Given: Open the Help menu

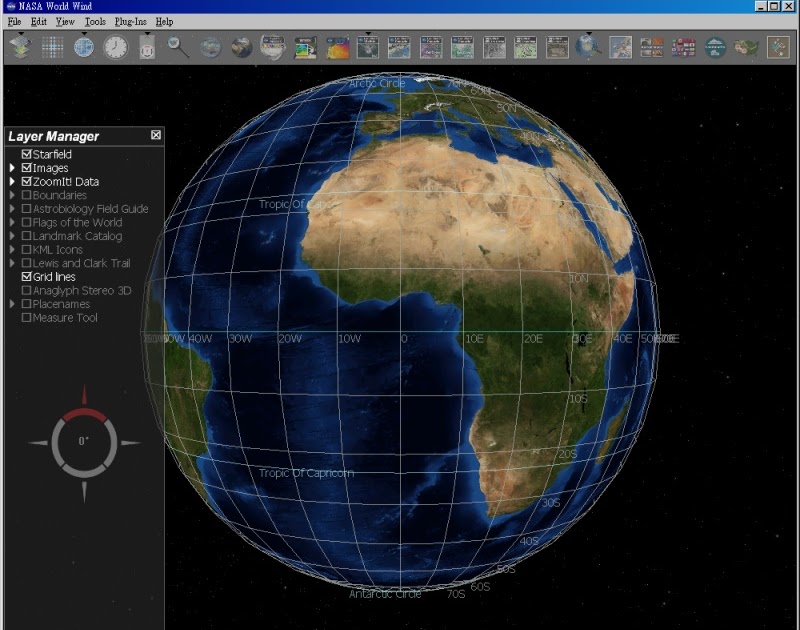Looking at the screenshot, I should click(x=164, y=22).
